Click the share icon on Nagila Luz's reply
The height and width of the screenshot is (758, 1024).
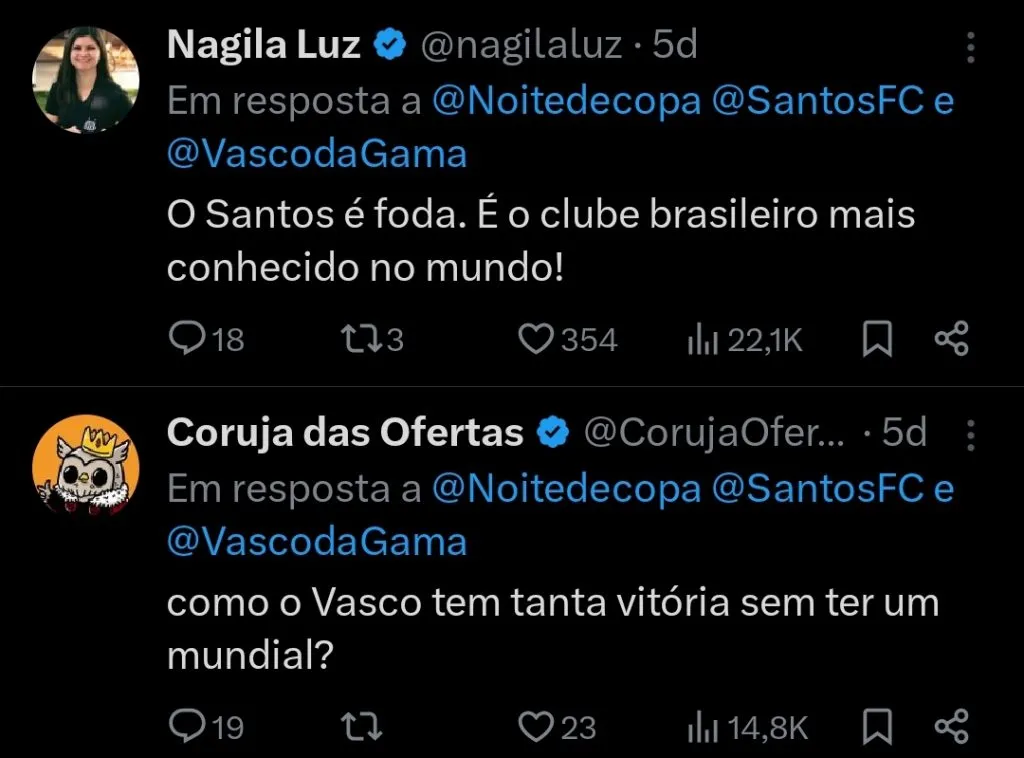pos(950,339)
